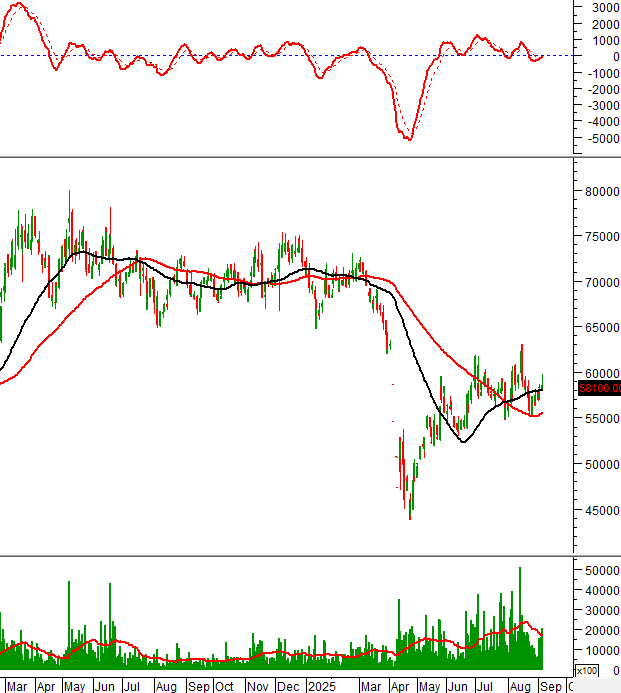This screenshot has height=693, width=621.
Task: Click the Dec label on the time axis
Action: [x=290, y=687]
